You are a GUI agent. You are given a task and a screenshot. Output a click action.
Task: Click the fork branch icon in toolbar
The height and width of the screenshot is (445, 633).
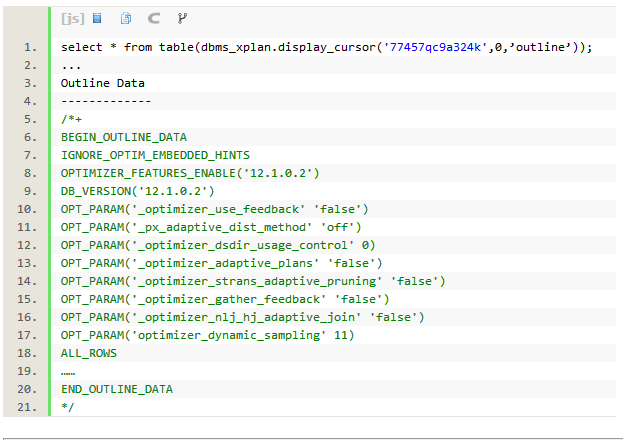(x=181, y=18)
